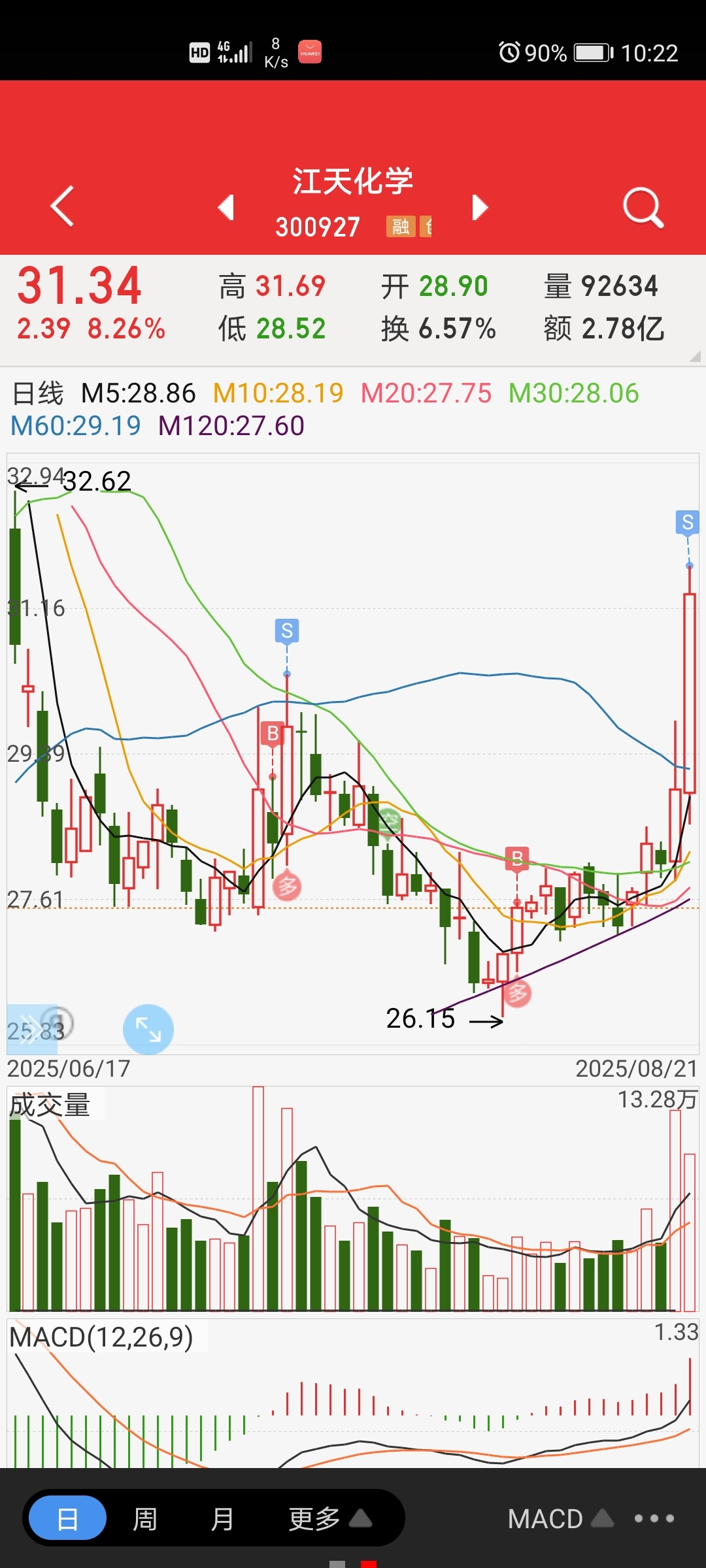Image resolution: width=706 pixels, height=1568 pixels.
Task: Tap the open price 28.90
Action: click(454, 286)
